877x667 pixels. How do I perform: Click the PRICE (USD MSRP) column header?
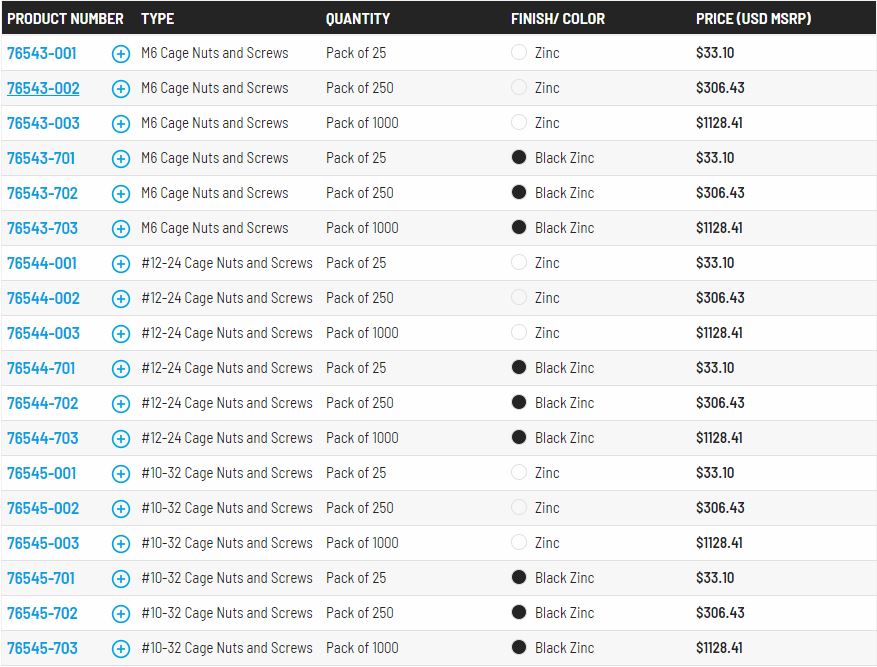(753, 18)
